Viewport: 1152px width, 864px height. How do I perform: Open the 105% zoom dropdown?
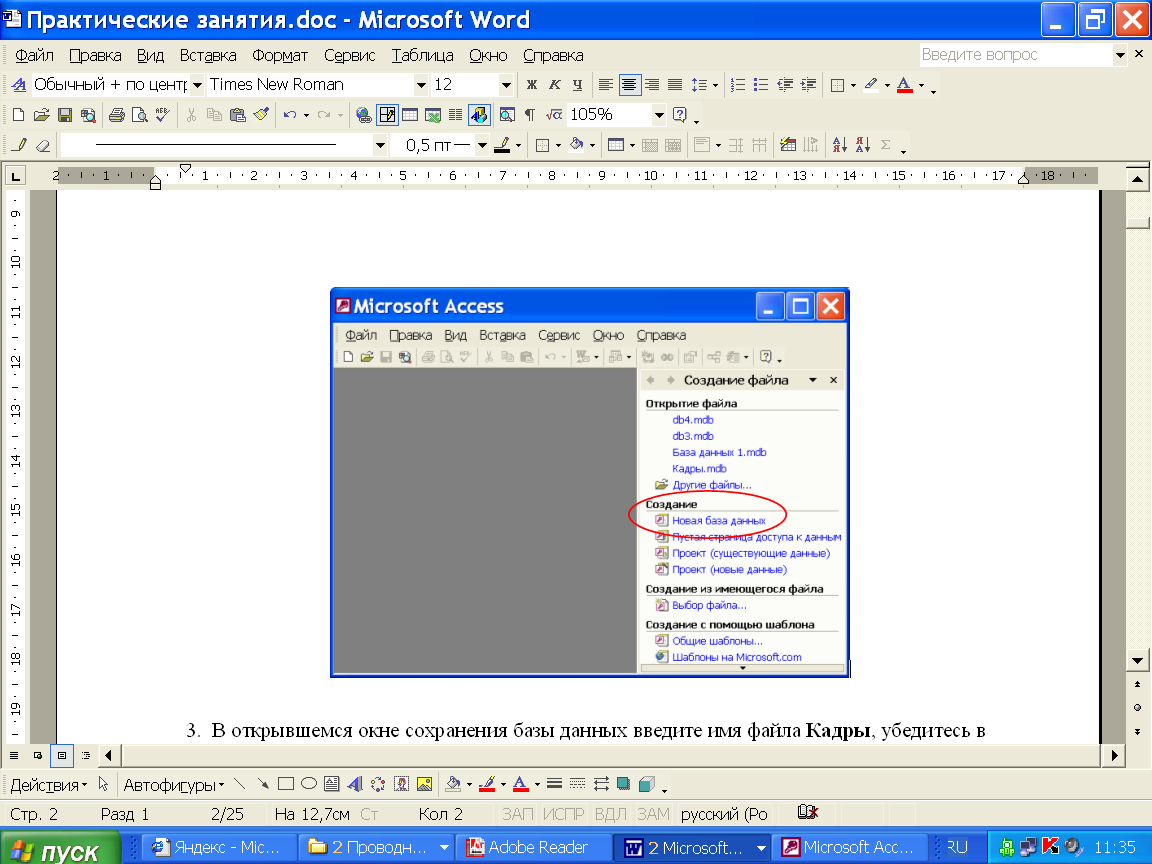click(x=659, y=115)
